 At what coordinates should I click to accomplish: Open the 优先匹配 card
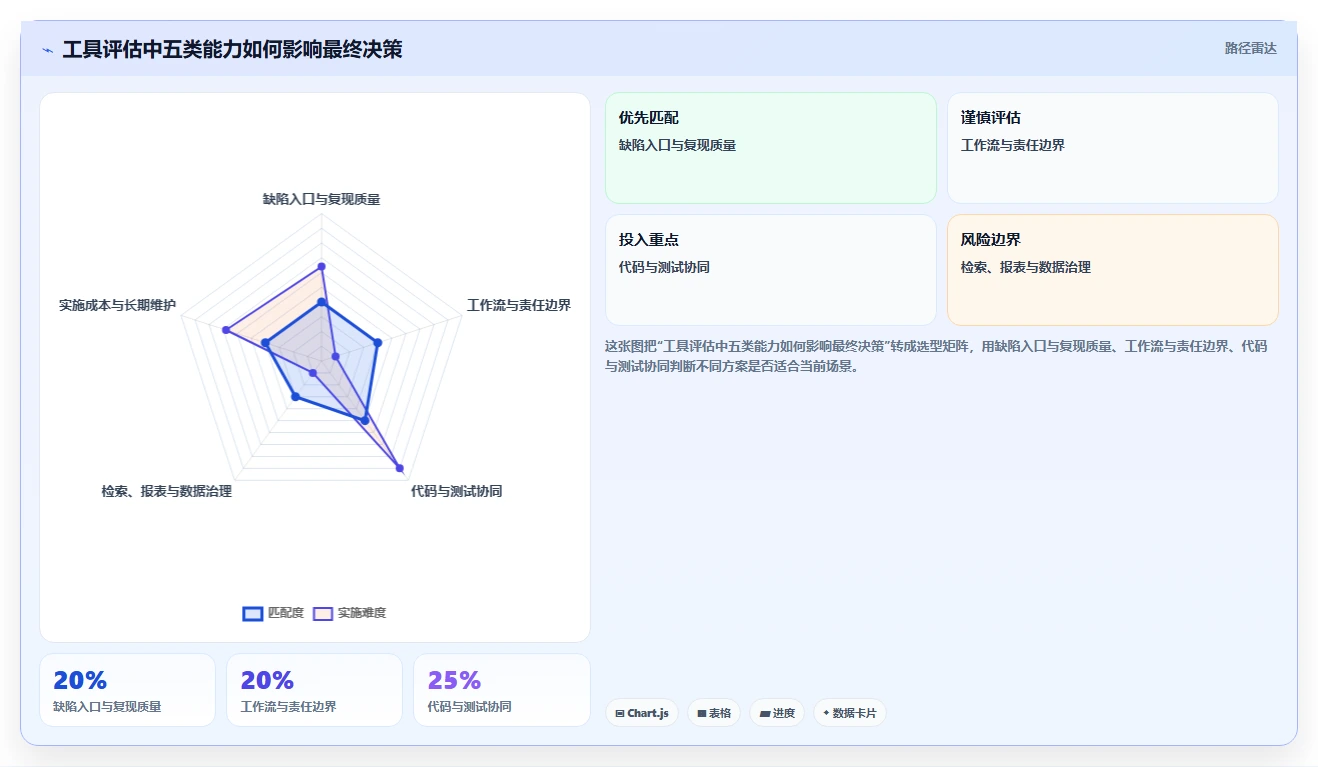(771, 148)
